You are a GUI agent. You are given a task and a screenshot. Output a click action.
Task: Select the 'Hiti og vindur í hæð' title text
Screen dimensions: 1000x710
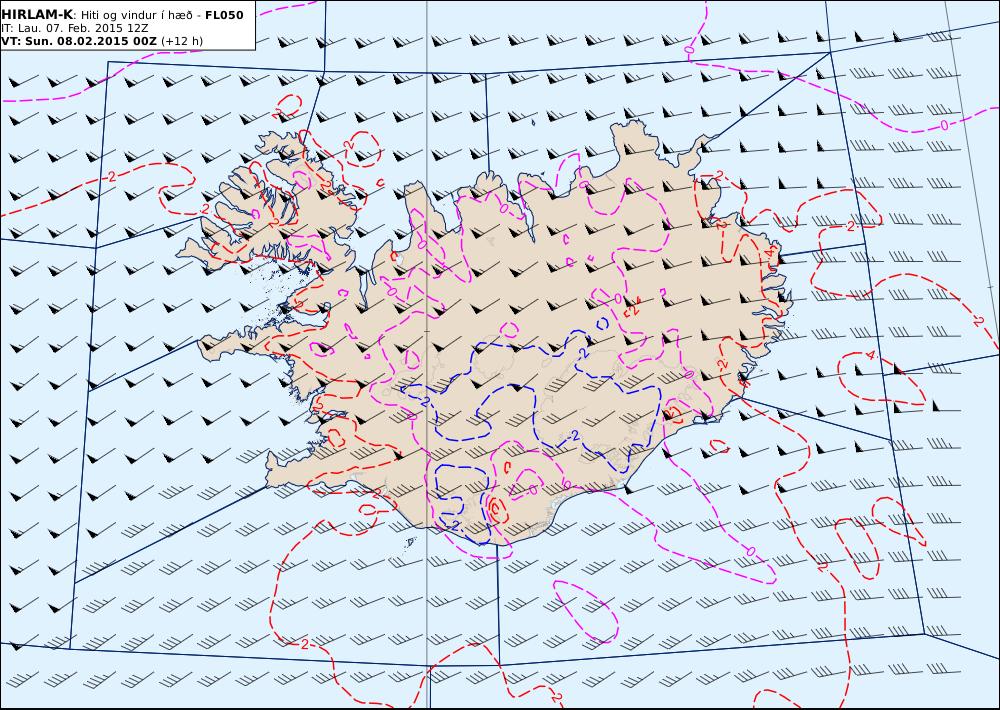click(136, 15)
